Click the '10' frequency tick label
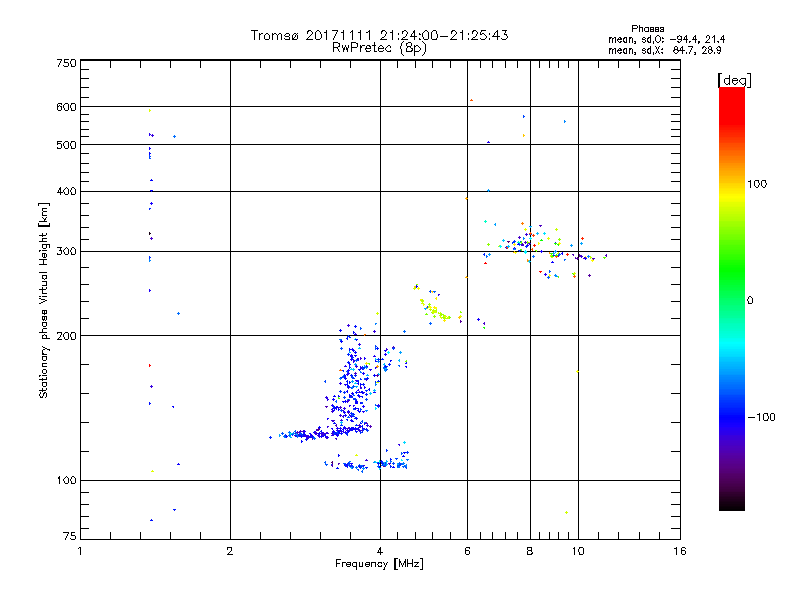This screenshot has height=600, width=800. pyautogui.click(x=578, y=551)
